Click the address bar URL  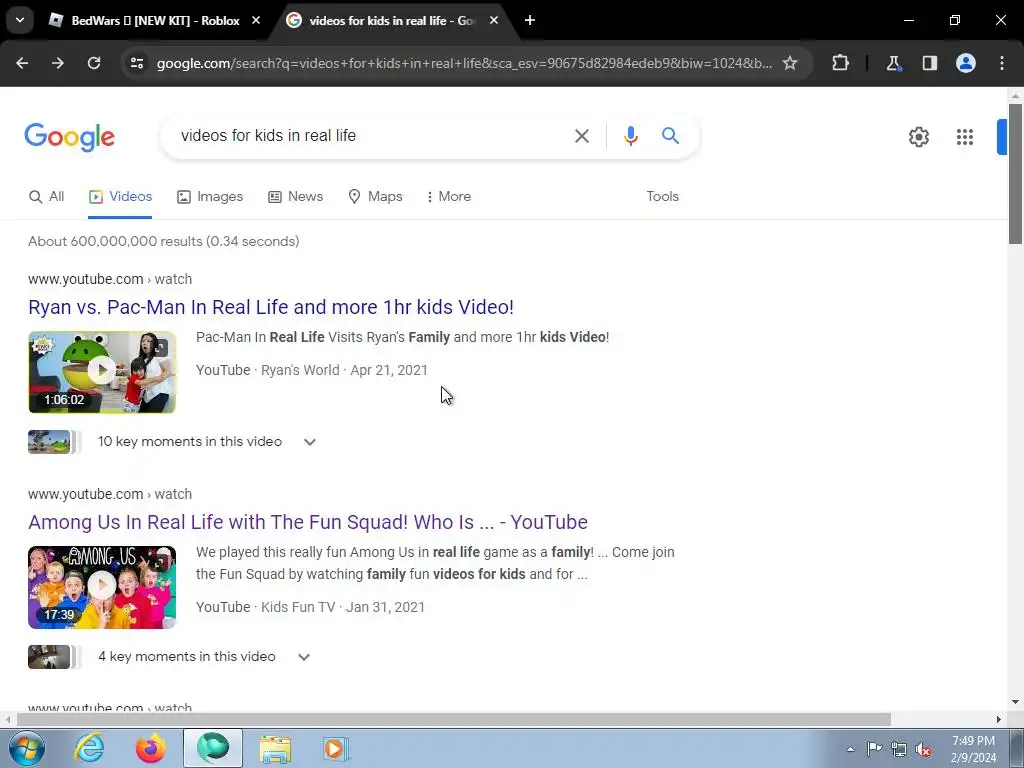(x=464, y=63)
